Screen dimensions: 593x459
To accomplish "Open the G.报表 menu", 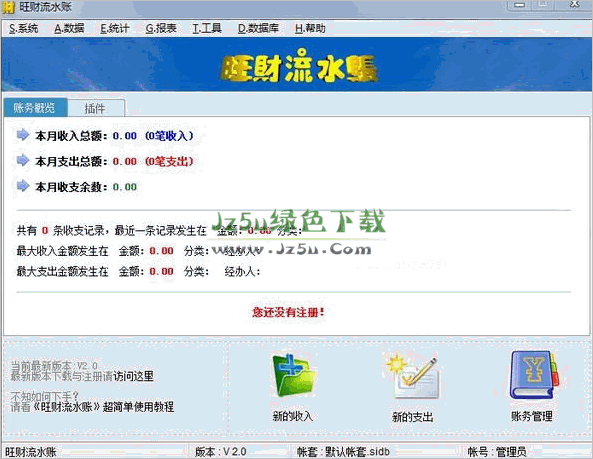I will point(161,28).
